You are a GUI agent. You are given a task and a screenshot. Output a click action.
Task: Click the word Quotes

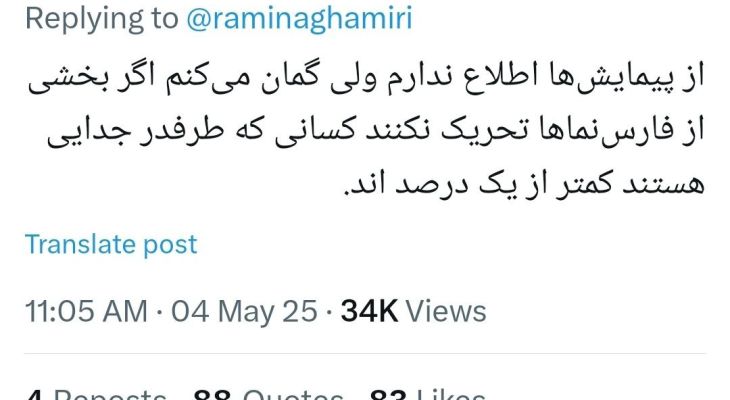293,396
